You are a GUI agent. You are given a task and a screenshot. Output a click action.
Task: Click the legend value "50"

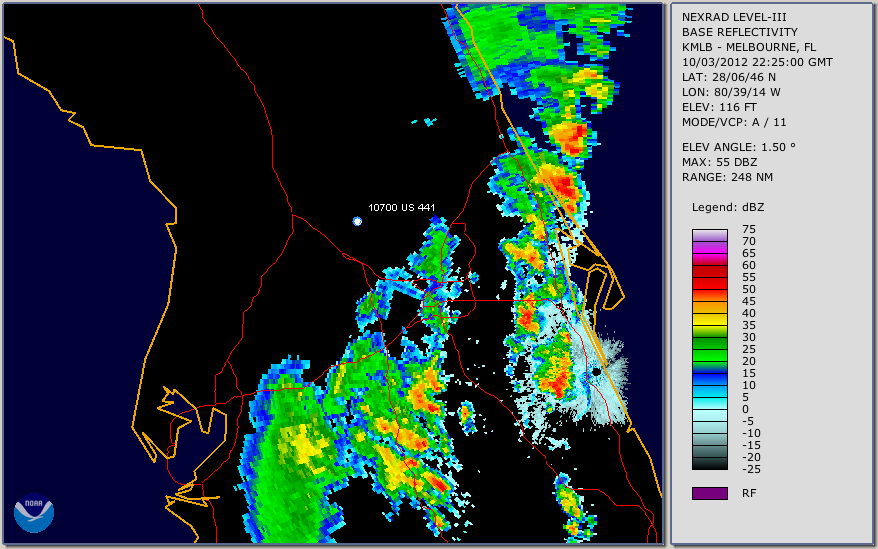tap(749, 289)
